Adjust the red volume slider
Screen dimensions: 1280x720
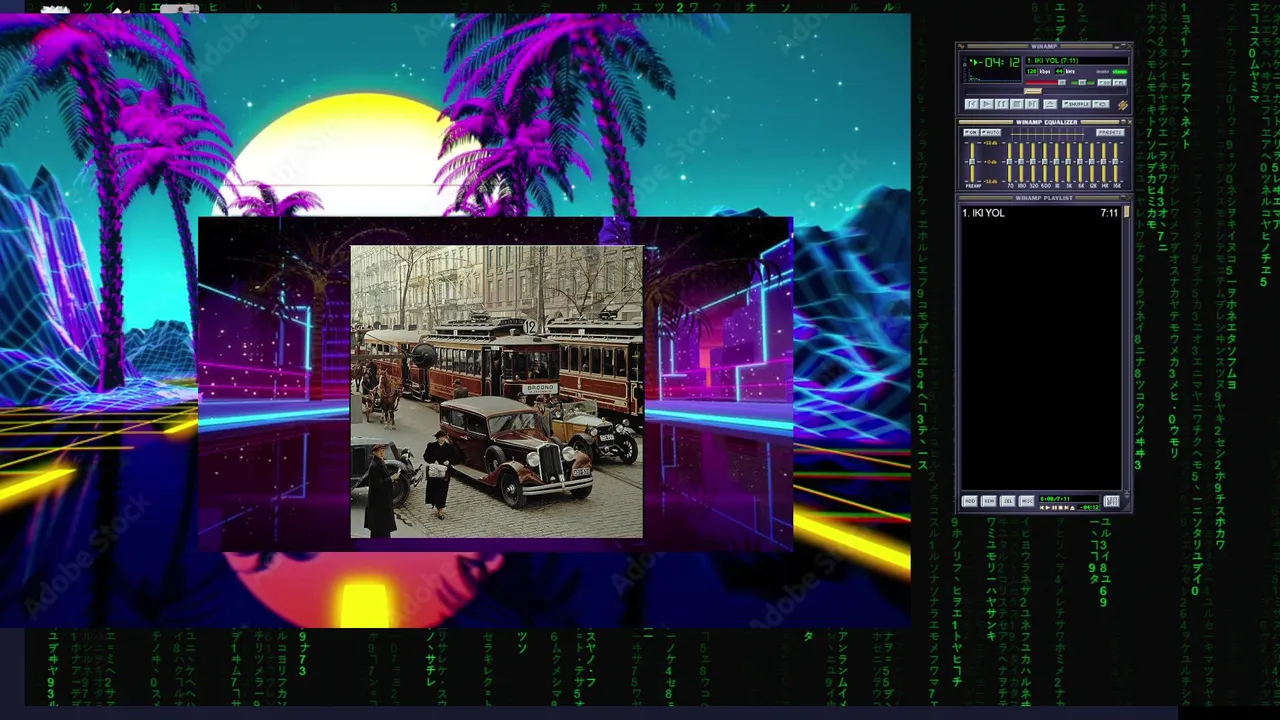coord(1045,83)
